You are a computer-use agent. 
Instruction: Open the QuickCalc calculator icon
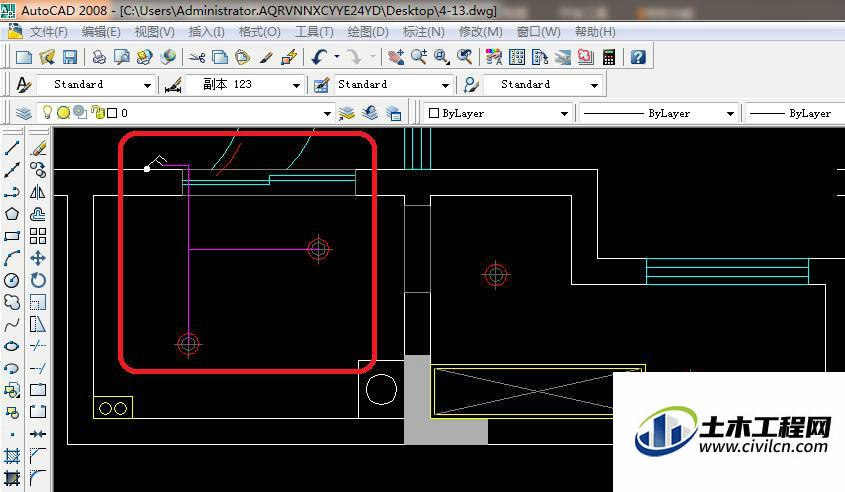[609, 57]
